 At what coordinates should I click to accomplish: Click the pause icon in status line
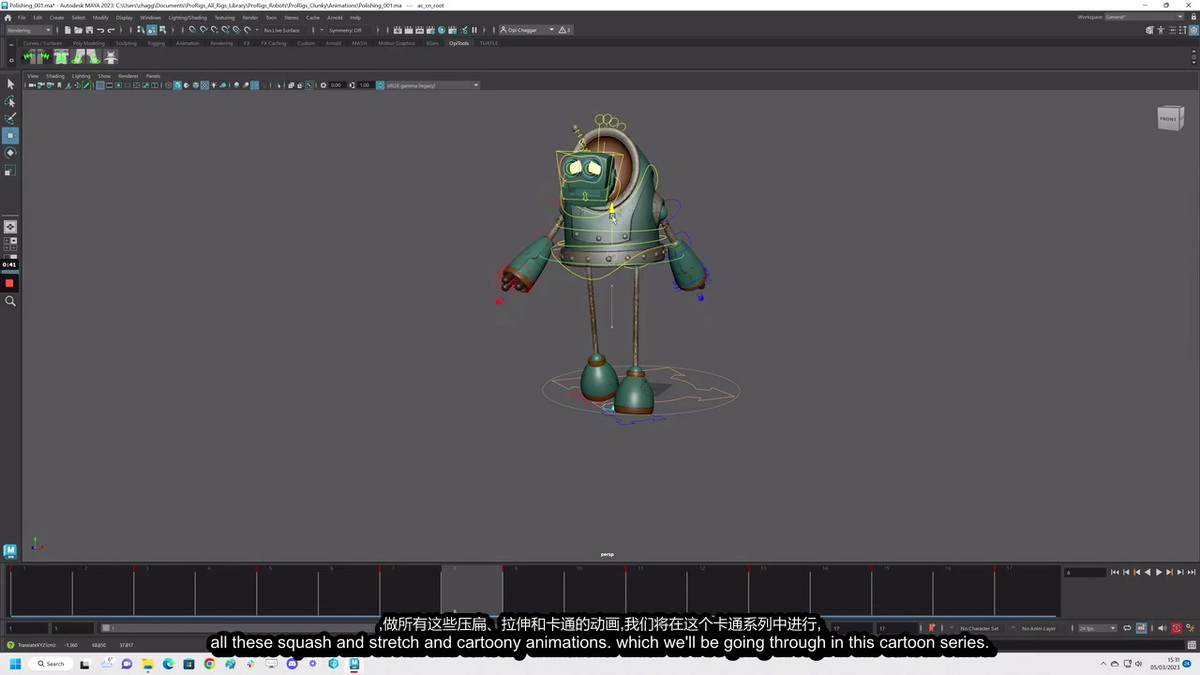coord(474,30)
